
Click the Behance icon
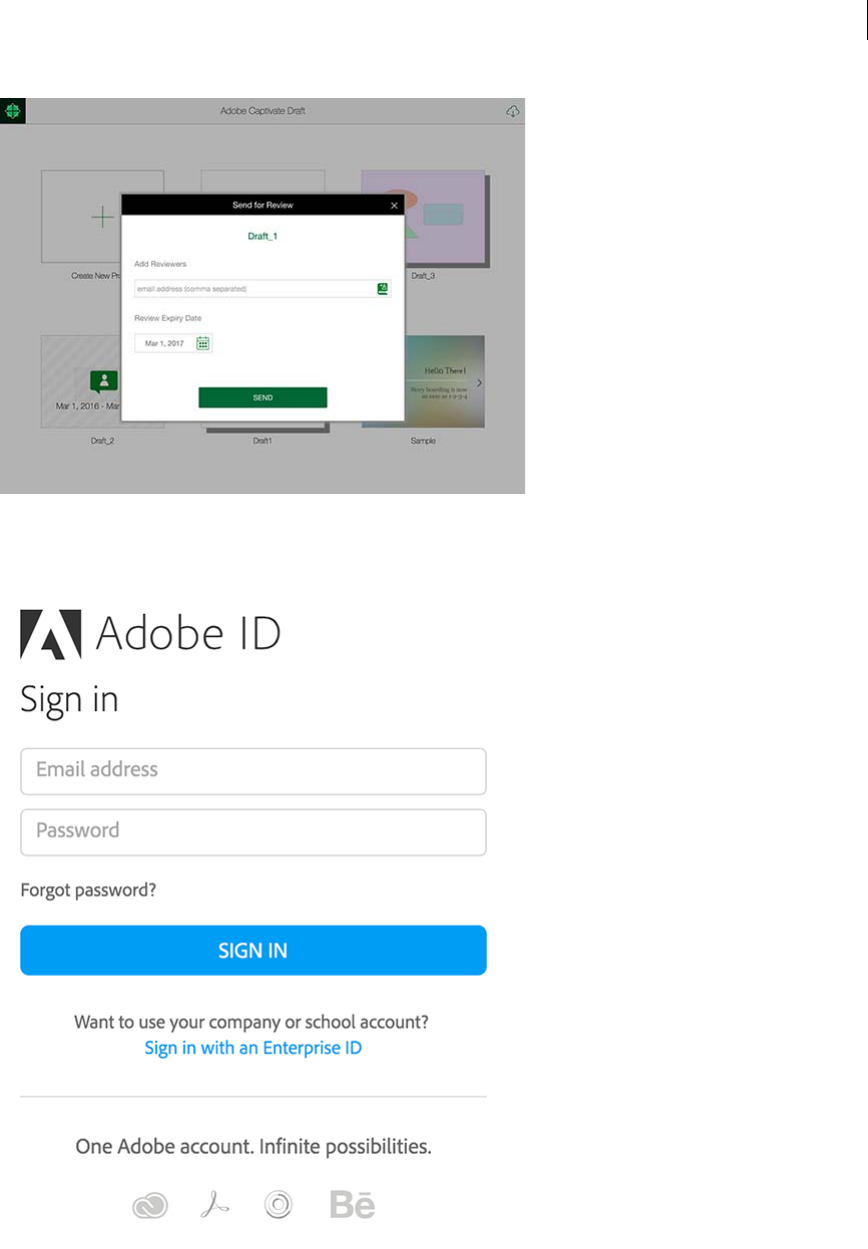pos(352,1205)
